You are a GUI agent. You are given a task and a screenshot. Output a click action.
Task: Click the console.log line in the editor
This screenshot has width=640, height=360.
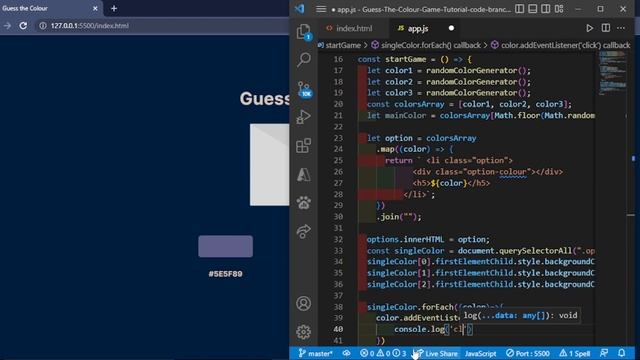433,329
